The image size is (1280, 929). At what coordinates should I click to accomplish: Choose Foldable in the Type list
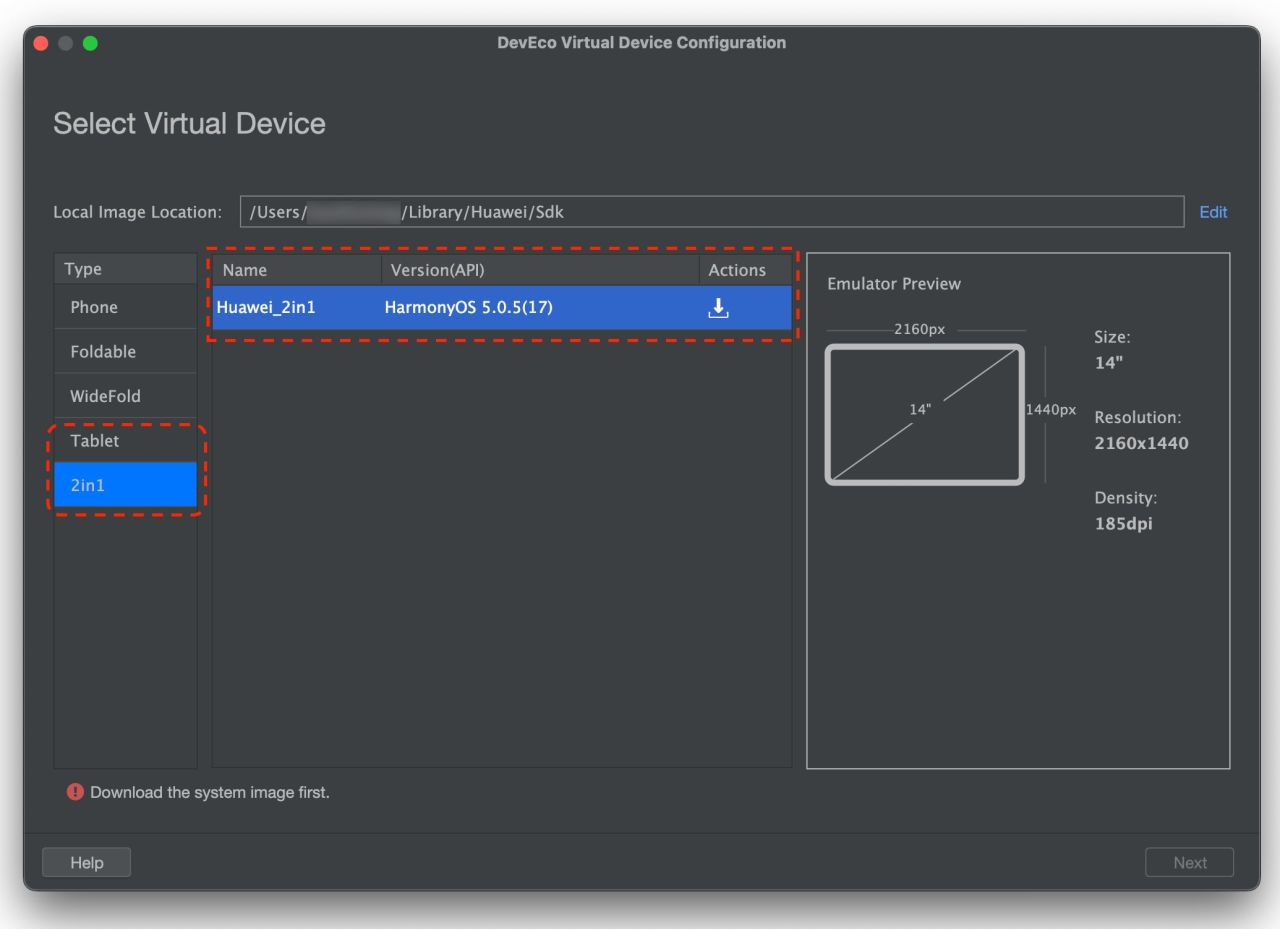coord(103,352)
